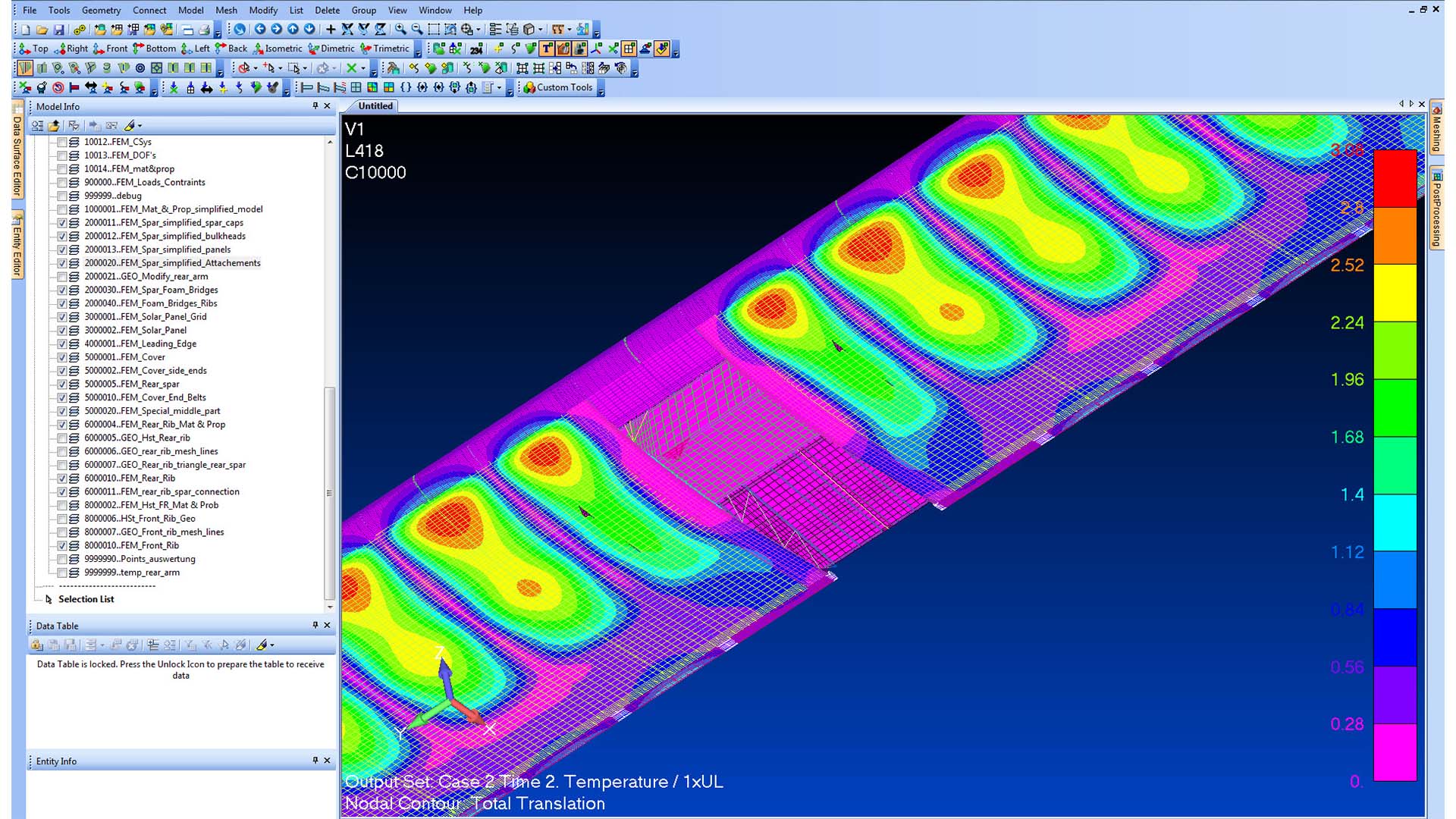This screenshot has width=1456, height=819.
Task: Click the New Model file icon
Action: coord(26,30)
